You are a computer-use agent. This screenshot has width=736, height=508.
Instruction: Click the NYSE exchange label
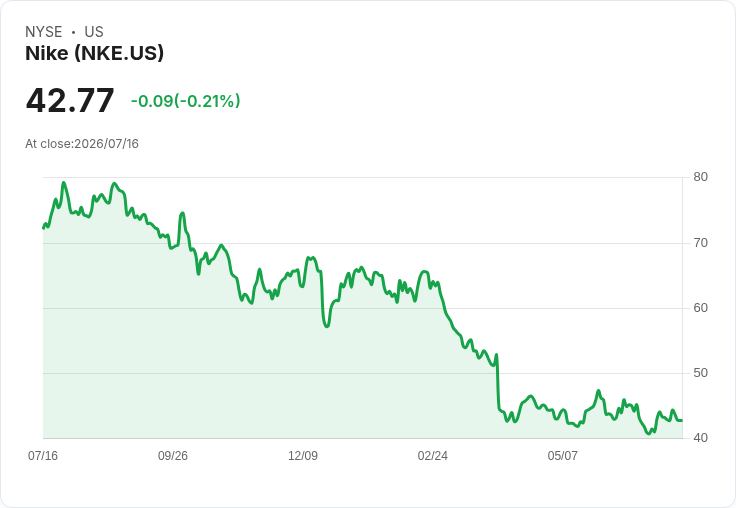tap(44, 31)
